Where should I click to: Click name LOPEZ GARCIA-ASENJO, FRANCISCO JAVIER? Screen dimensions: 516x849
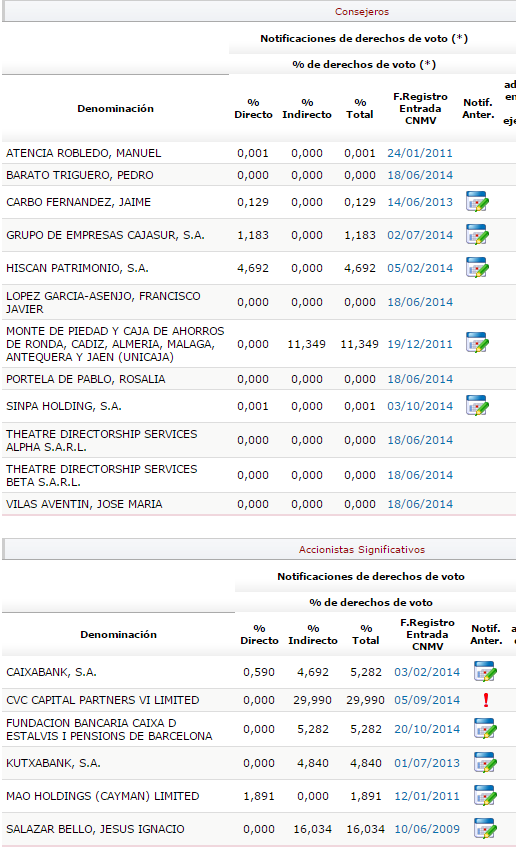pos(103,303)
